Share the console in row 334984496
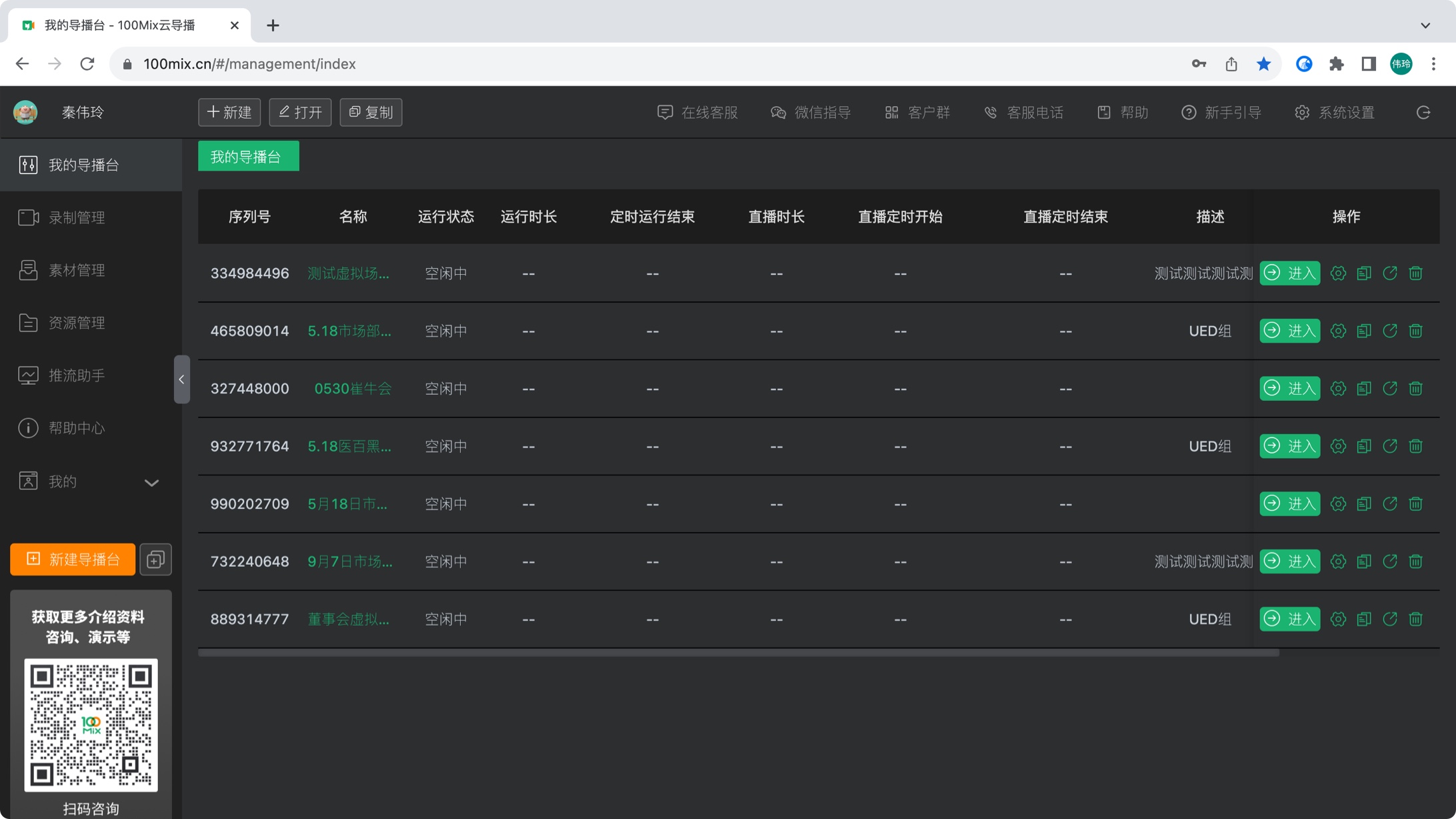Viewport: 1456px width, 819px height. [1390, 273]
